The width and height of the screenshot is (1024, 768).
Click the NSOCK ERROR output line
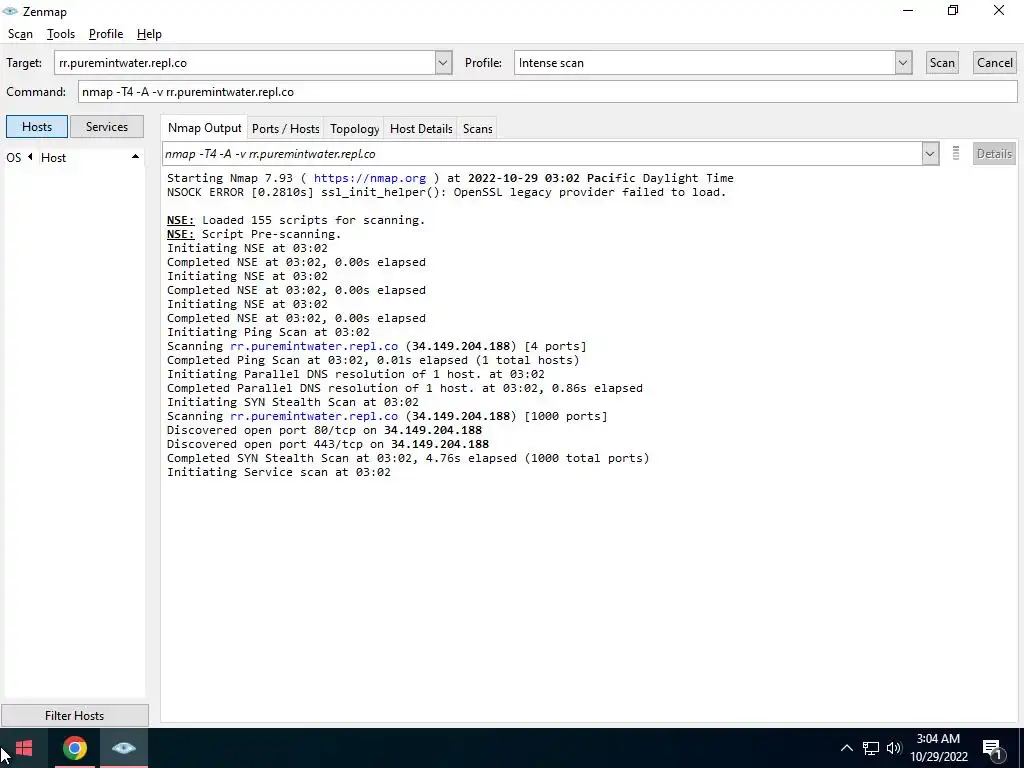point(447,192)
